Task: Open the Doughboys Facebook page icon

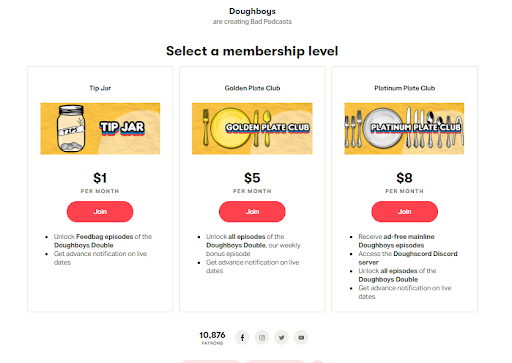Action: (242, 338)
